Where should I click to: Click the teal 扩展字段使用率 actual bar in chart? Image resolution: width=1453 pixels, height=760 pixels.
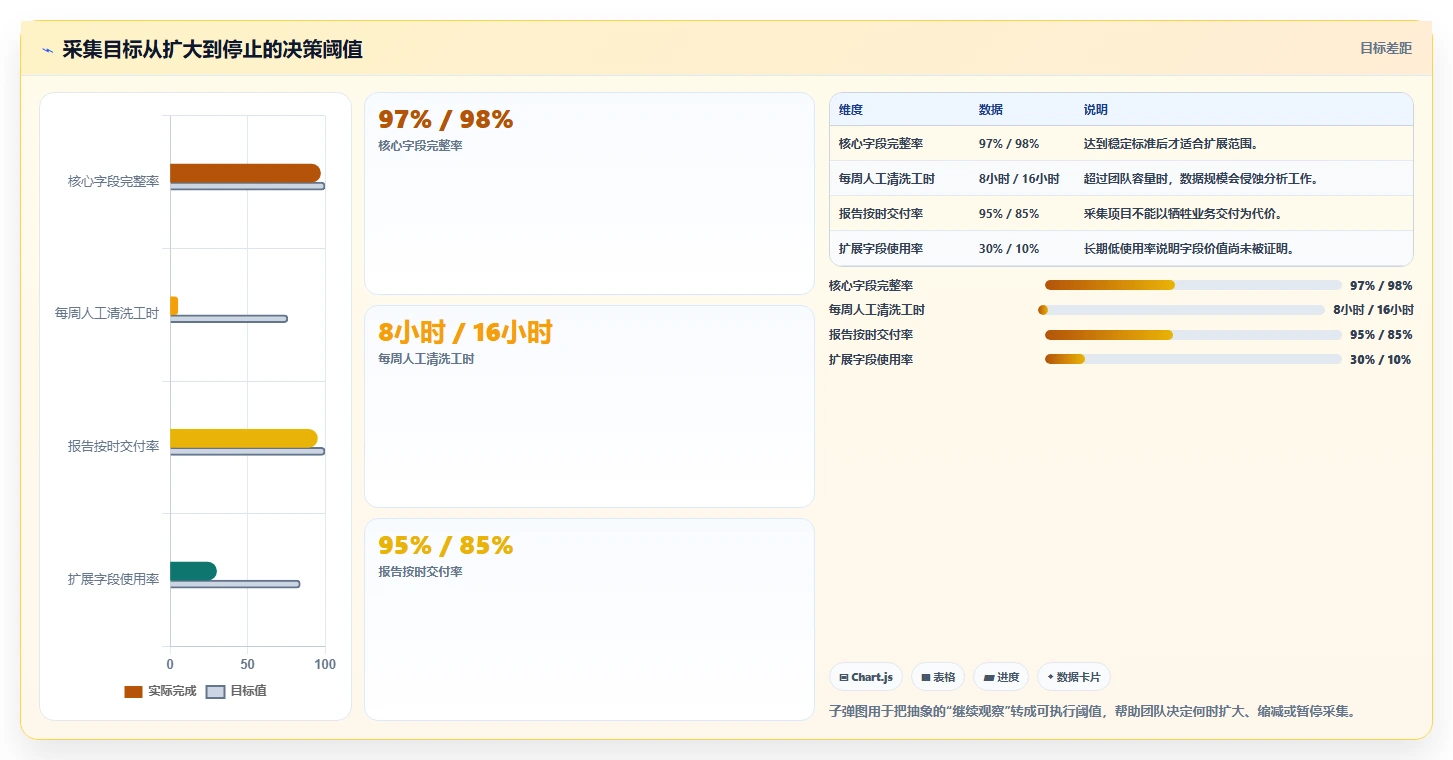coord(193,571)
